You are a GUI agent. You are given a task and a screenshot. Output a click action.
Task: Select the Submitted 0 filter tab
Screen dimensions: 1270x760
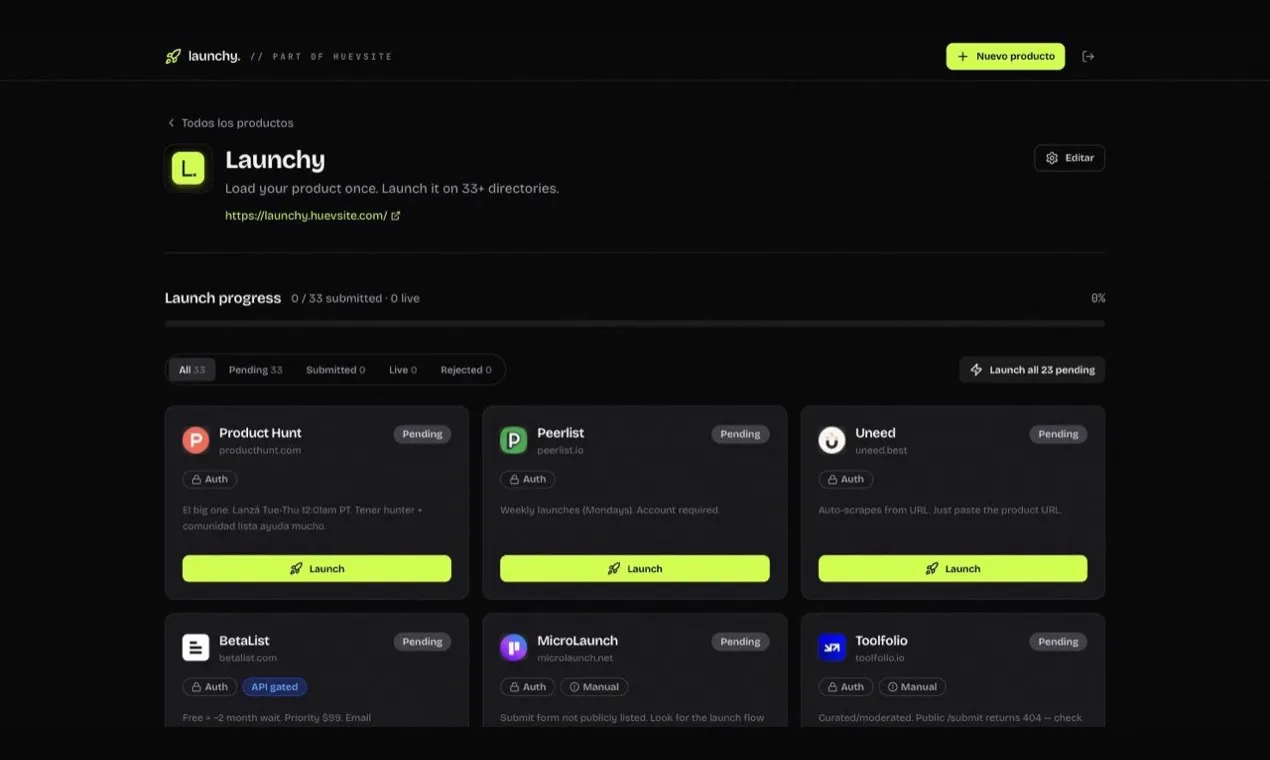pos(335,370)
